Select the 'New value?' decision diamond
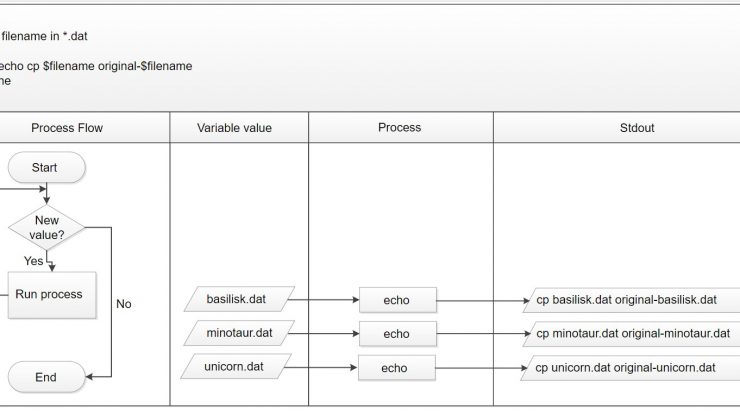The image size is (740, 414). pyautogui.click(x=47, y=228)
